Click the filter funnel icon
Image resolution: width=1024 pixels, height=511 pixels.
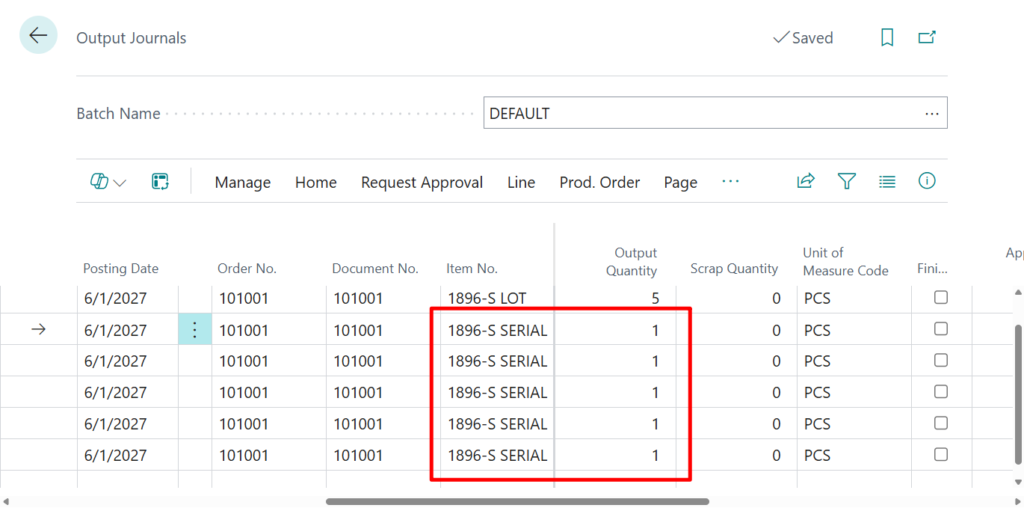tap(846, 181)
